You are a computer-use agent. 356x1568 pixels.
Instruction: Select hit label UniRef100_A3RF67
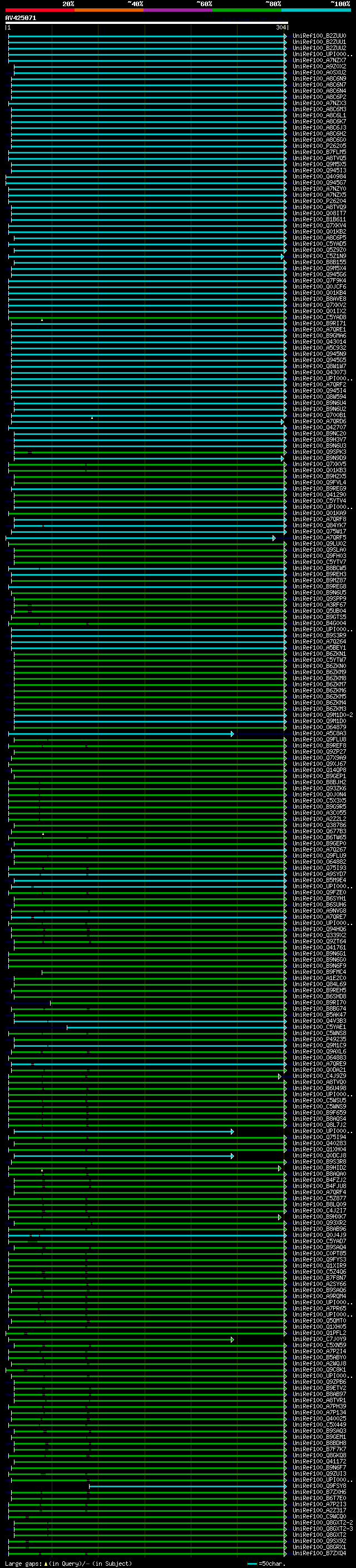319,605
